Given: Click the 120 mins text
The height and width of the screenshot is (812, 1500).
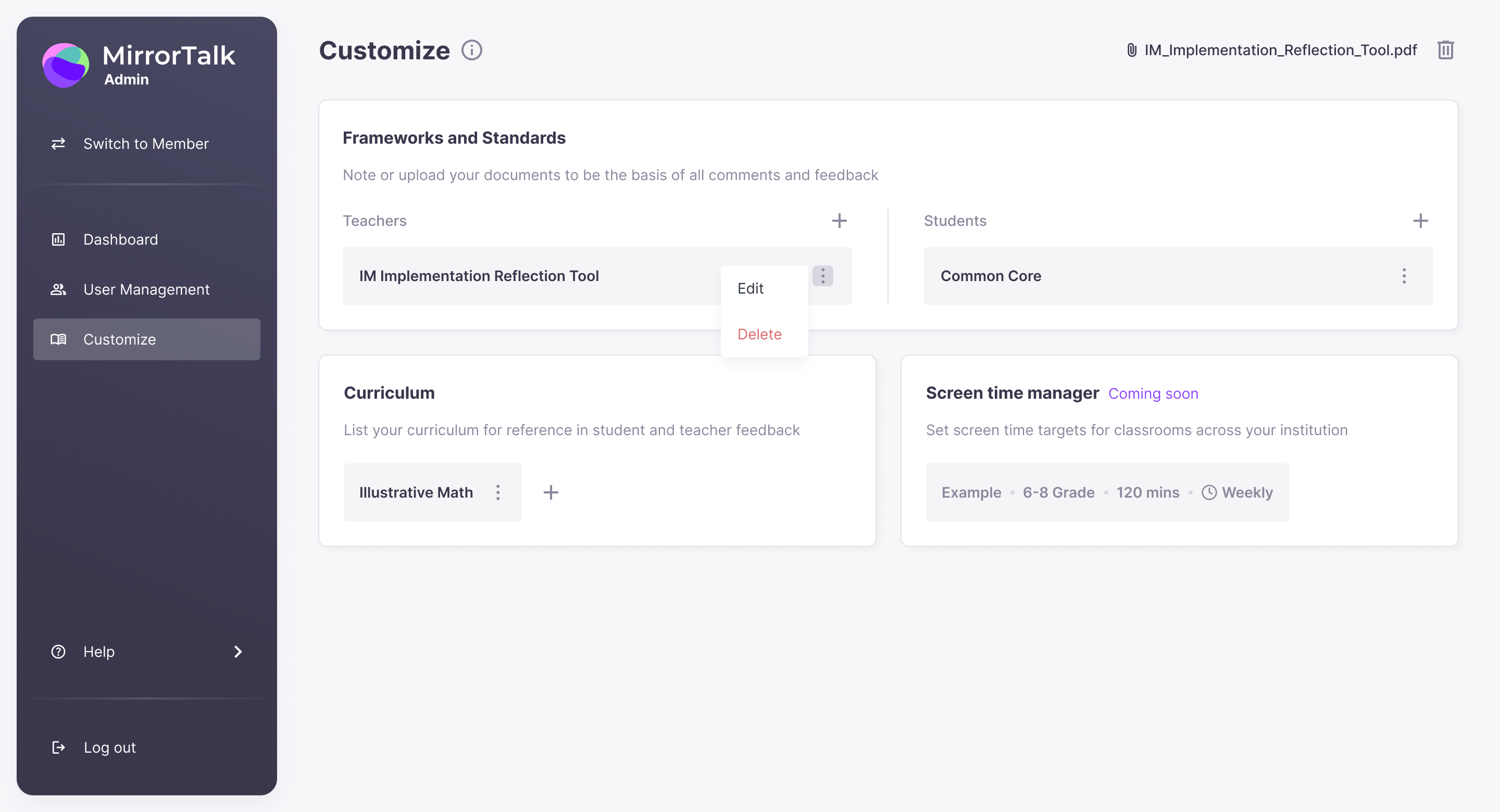Looking at the screenshot, I should point(1147,492).
